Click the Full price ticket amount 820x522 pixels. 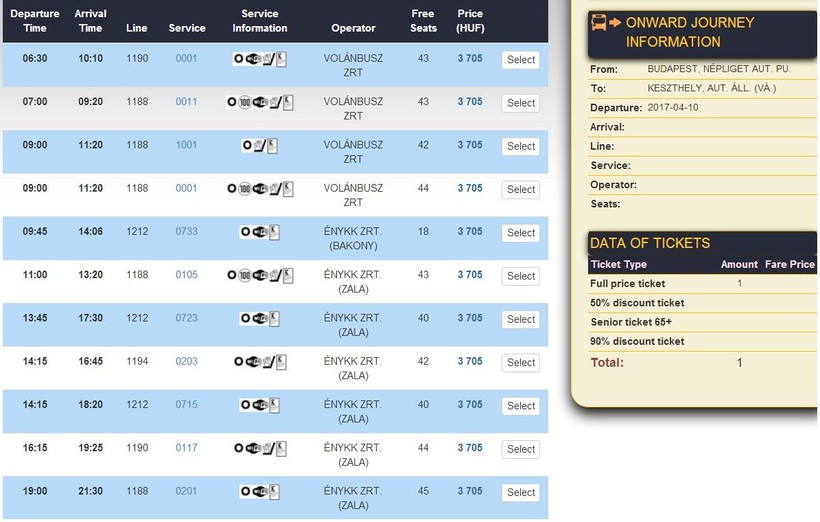point(739,284)
